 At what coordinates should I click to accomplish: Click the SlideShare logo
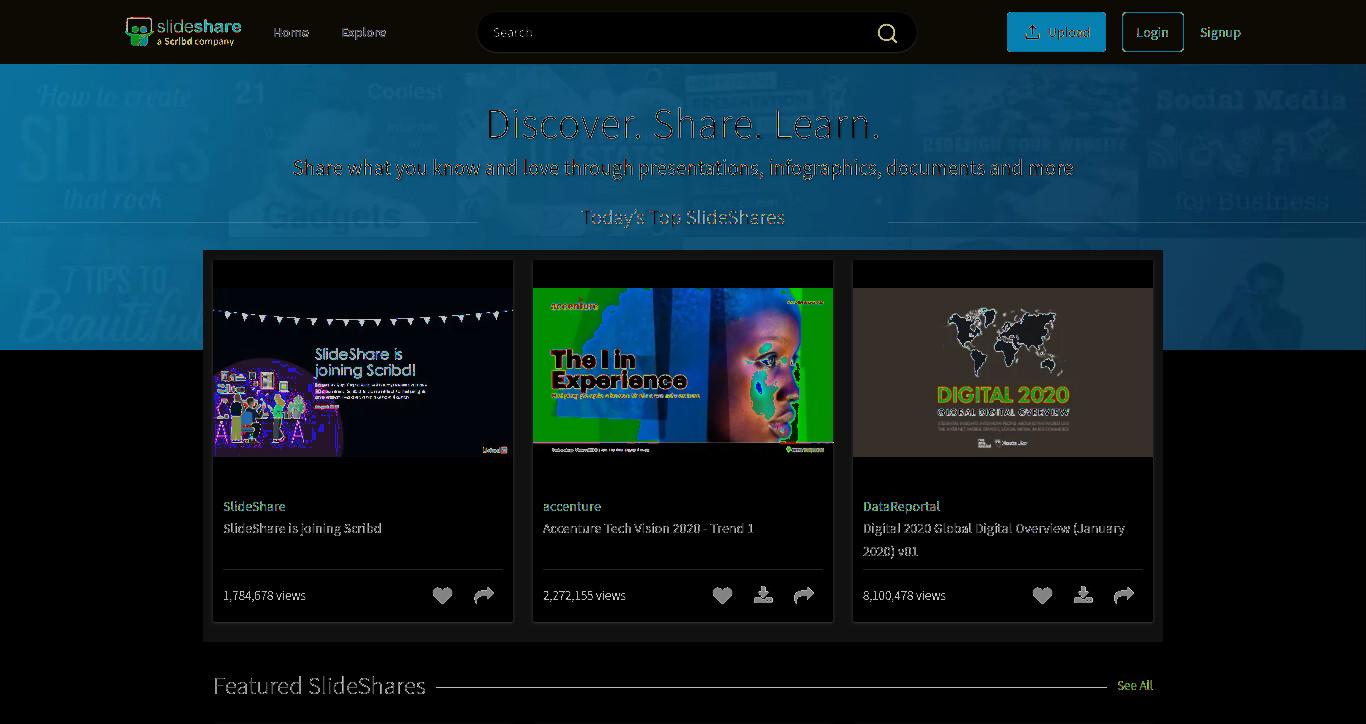pyautogui.click(x=183, y=32)
